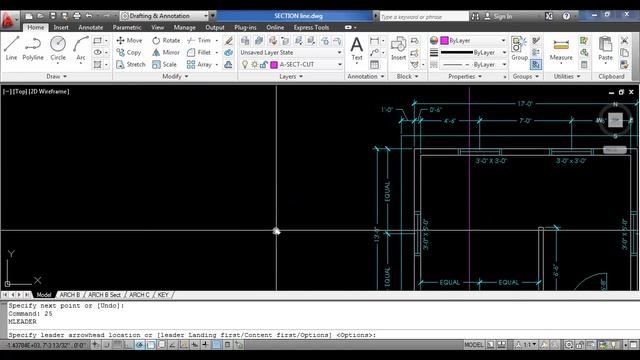Image resolution: width=640 pixels, height=360 pixels.
Task: Activate the Copy command in Modify
Action: (129, 52)
